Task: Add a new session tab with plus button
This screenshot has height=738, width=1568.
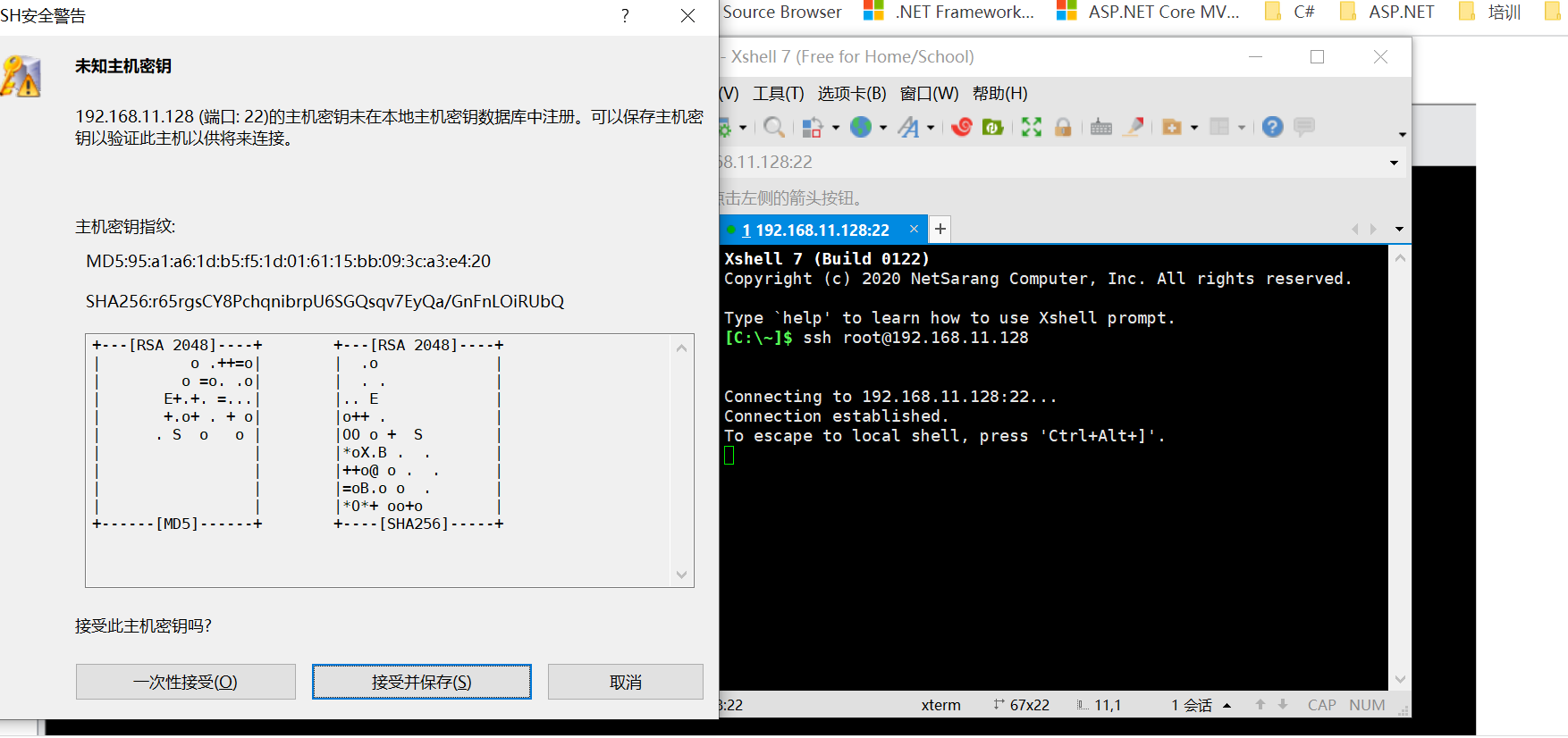Action: [x=940, y=229]
